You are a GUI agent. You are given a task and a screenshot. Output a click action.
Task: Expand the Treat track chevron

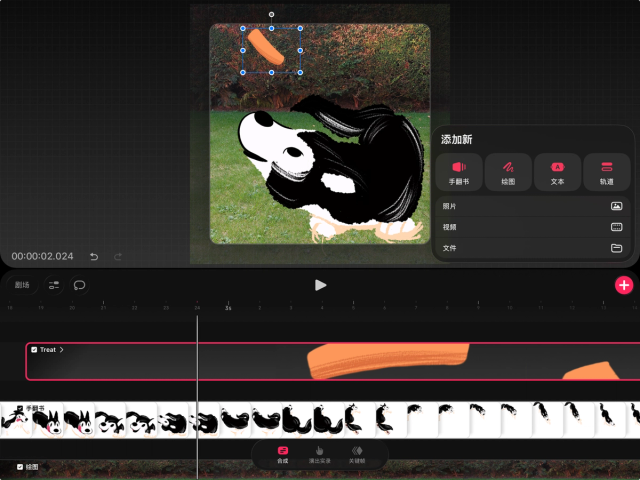pos(62,350)
